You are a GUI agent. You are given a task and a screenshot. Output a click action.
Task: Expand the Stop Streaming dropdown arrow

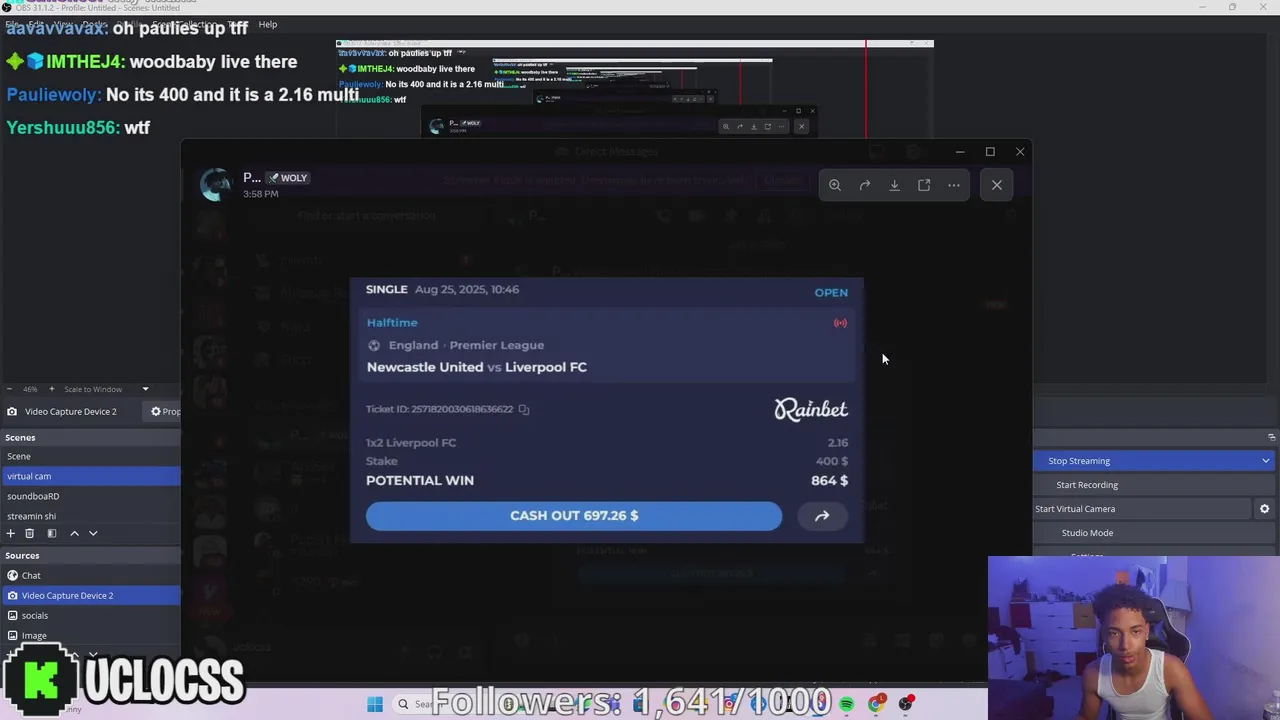1266,461
